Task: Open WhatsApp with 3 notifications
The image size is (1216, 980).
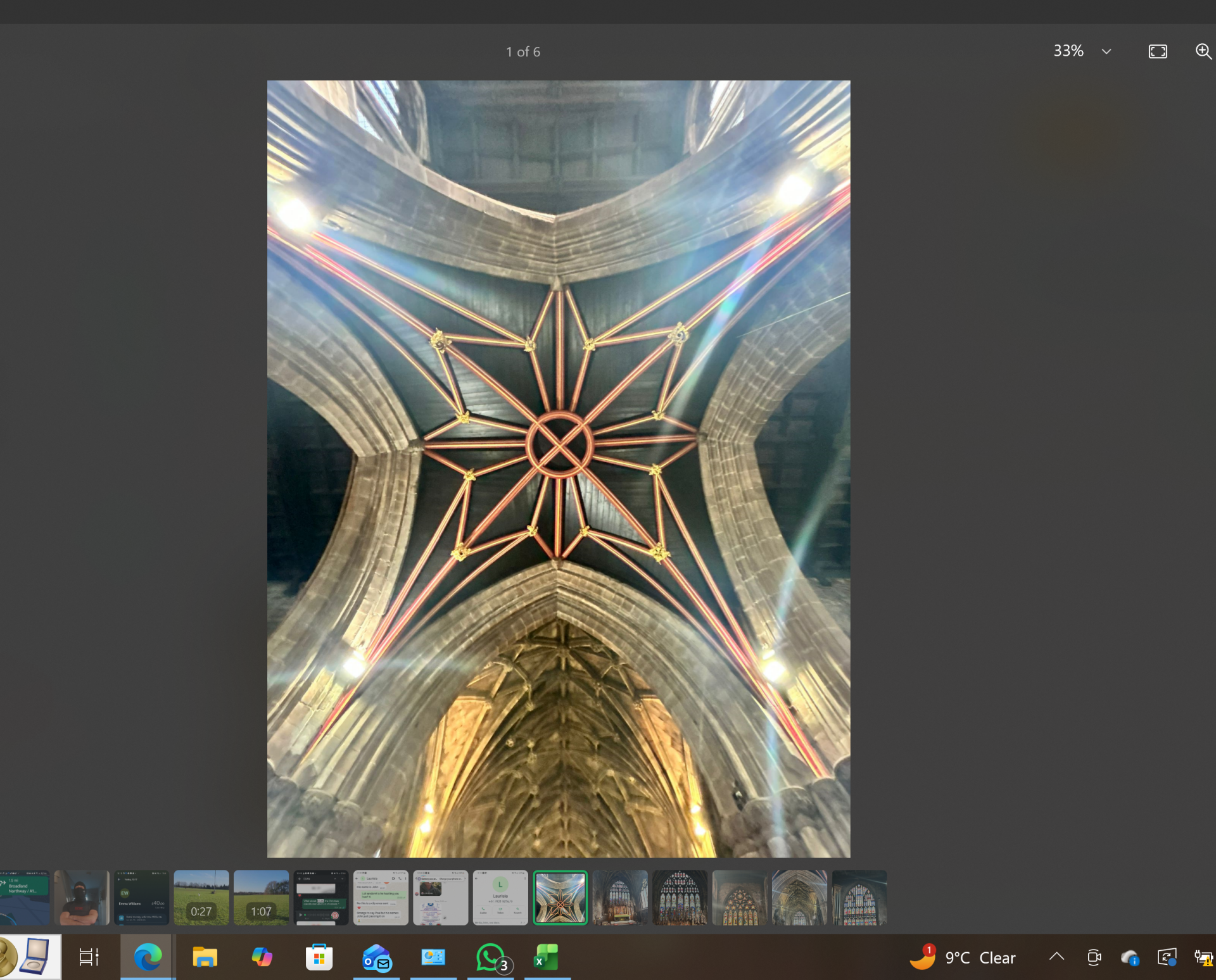Action: point(491,957)
